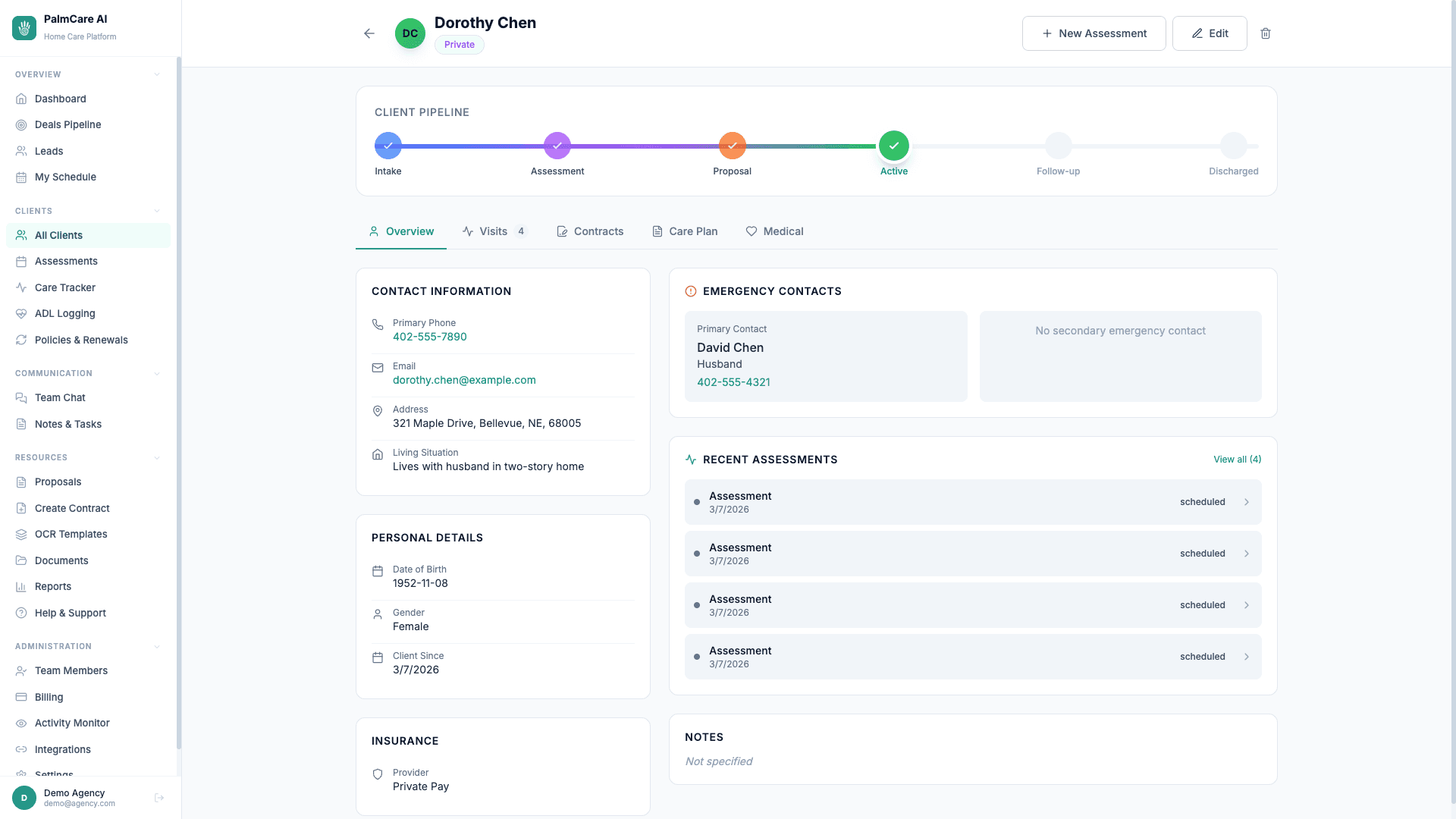Click the delete trash icon for Dorothy Chen
Image resolution: width=1456 pixels, height=819 pixels.
tap(1266, 33)
